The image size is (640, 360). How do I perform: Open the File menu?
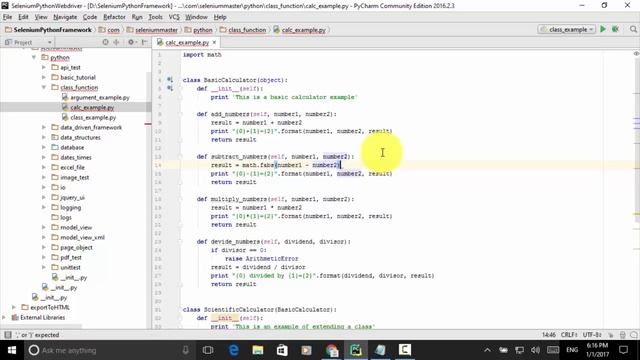[7, 17]
